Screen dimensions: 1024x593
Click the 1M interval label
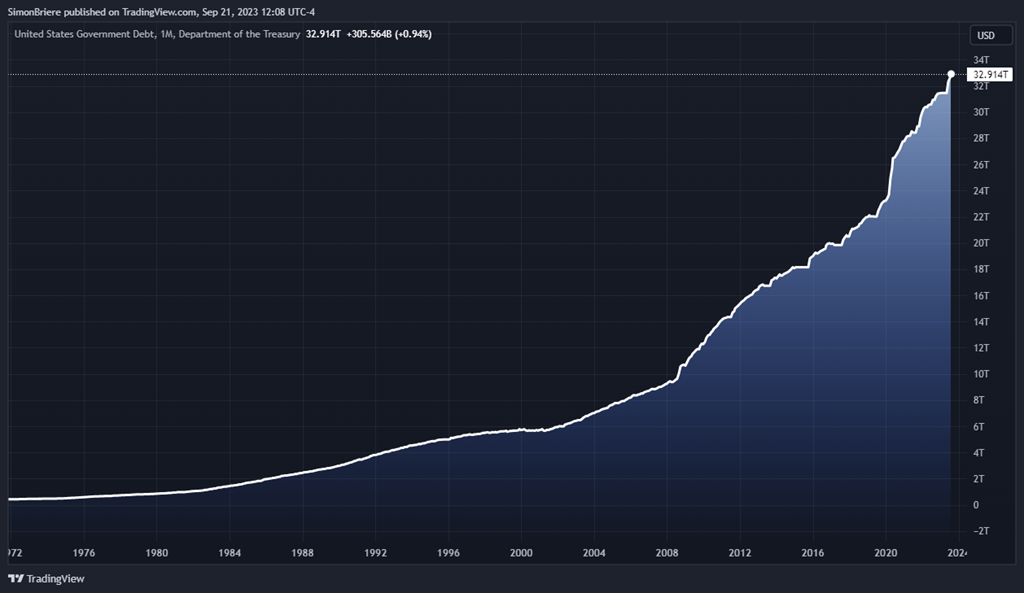click(167, 34)
